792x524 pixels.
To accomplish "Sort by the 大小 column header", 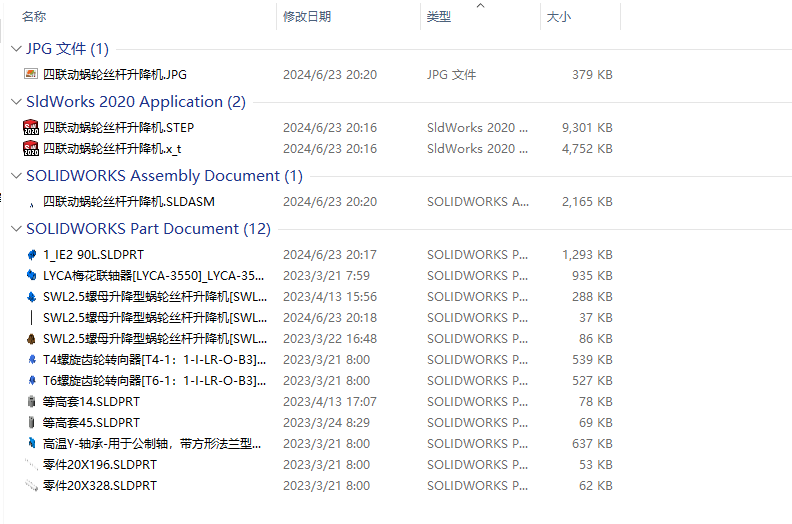I will point(559,17).
